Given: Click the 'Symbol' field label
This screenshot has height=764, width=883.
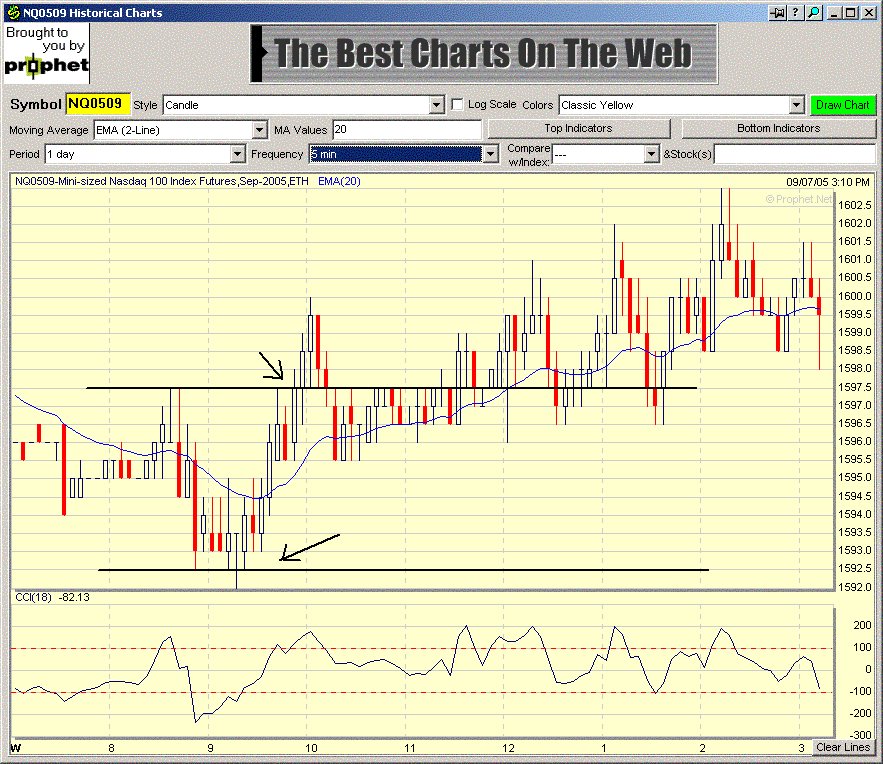Looking at the screenshot, I should [x=35, y=105].
